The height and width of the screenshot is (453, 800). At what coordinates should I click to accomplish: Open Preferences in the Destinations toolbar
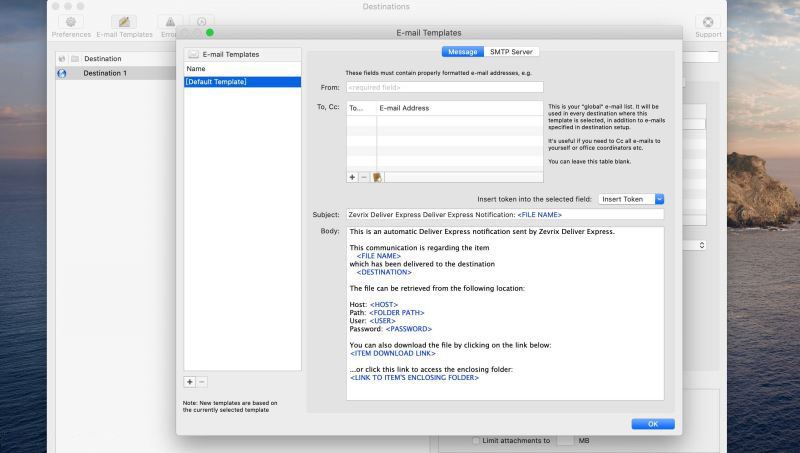click(x=71, y=27)
